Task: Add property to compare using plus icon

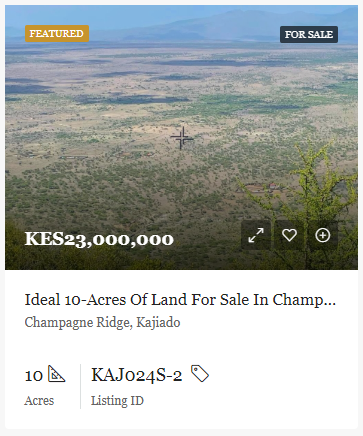Action: 323,235
